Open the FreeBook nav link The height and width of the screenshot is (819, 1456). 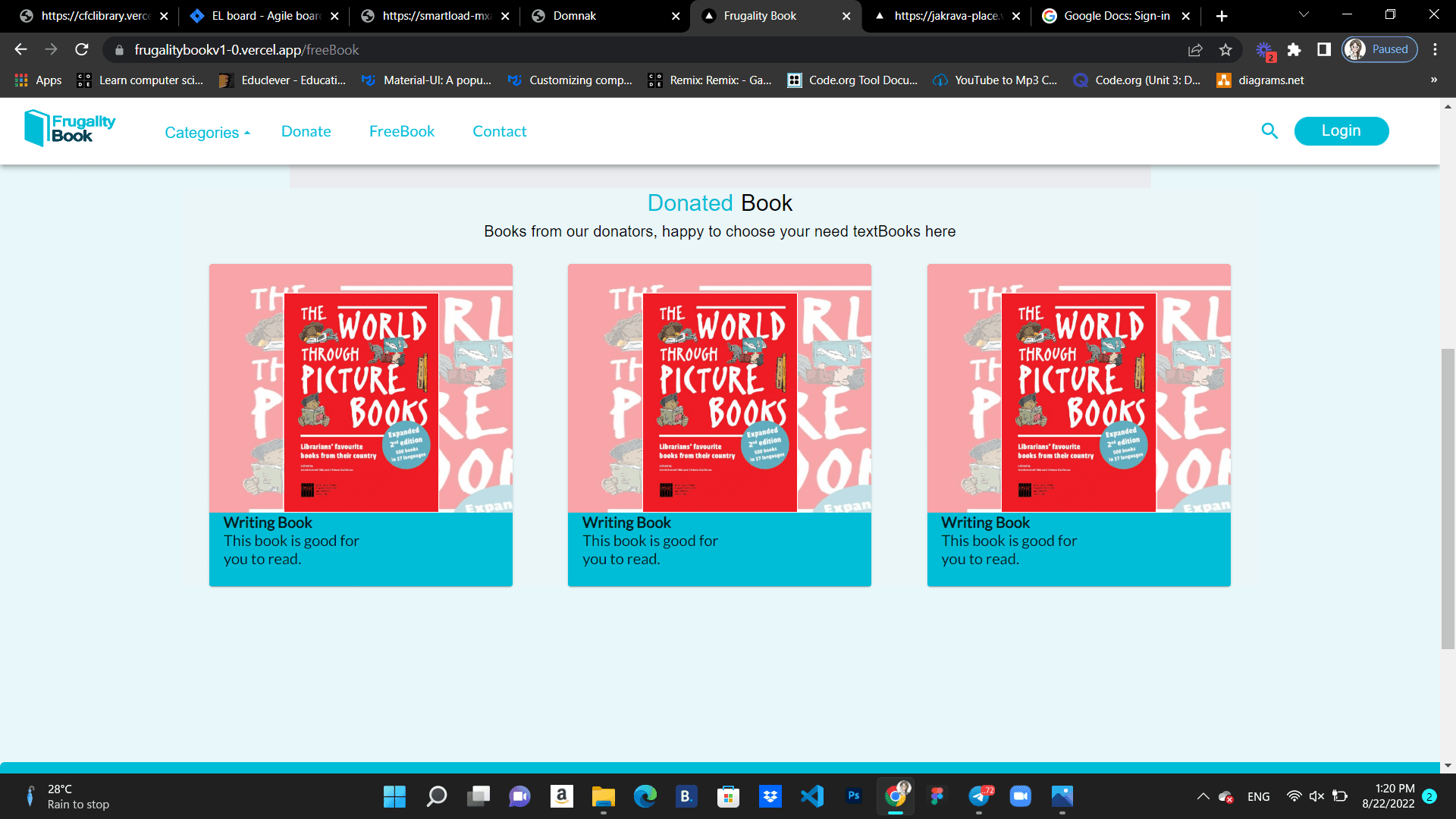pyautogui.click(x=402, y=131)
